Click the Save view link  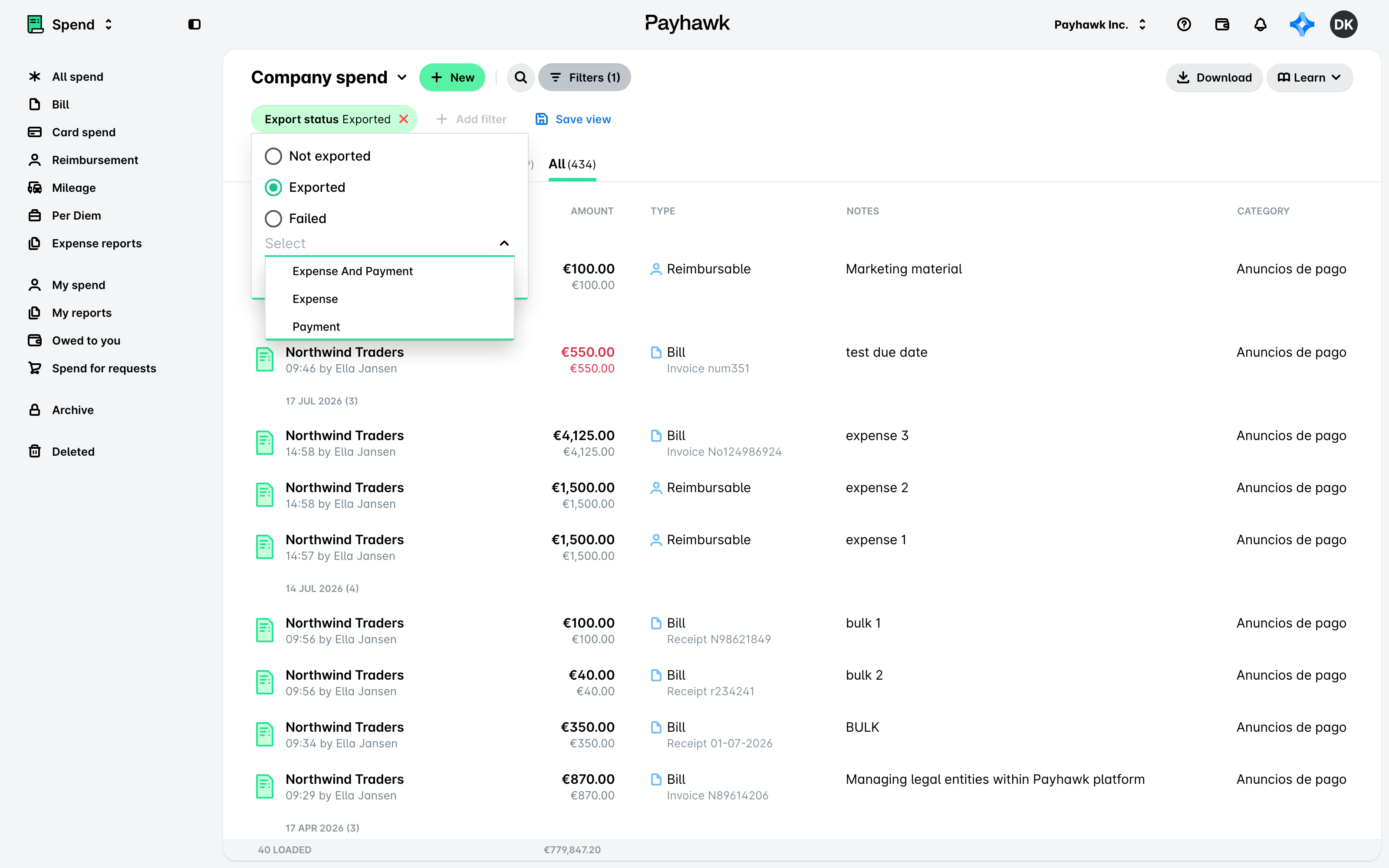(573, 119)
